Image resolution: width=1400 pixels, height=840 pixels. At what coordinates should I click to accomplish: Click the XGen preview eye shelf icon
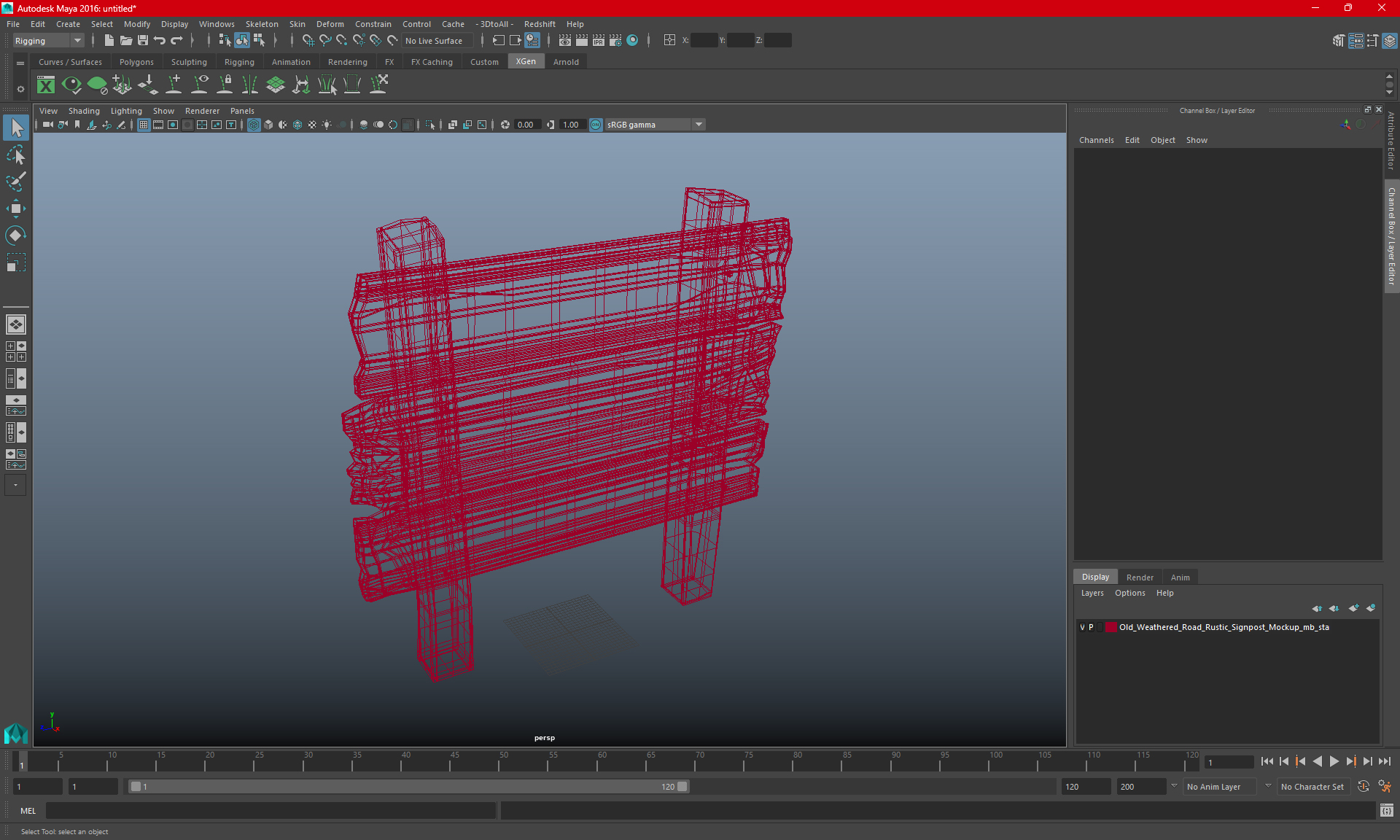(71, 85)
